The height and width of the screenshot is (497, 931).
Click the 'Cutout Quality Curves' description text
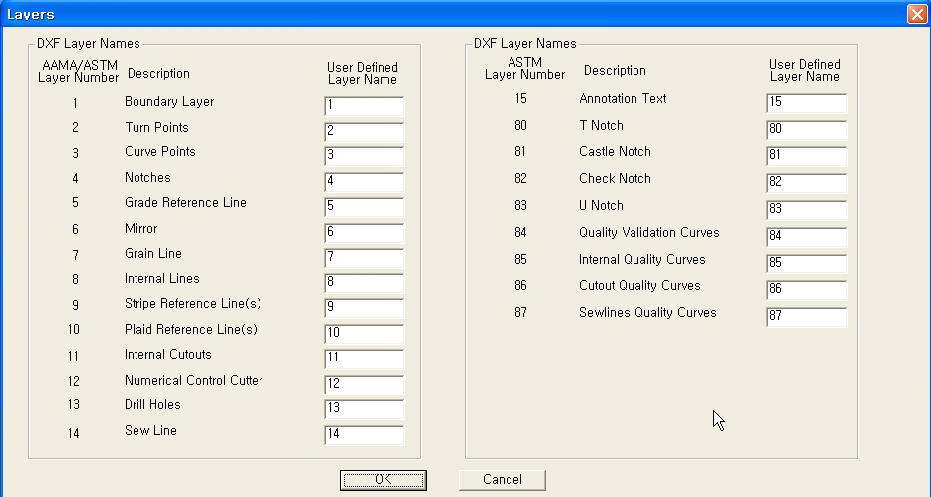(640, 286)
